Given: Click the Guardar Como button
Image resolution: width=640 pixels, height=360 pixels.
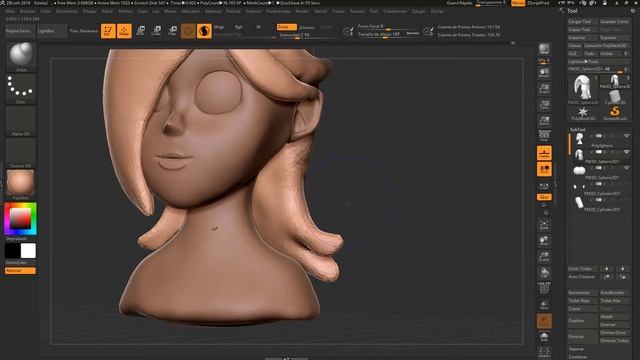Looking at the screenshot, I should pos(614,22).
